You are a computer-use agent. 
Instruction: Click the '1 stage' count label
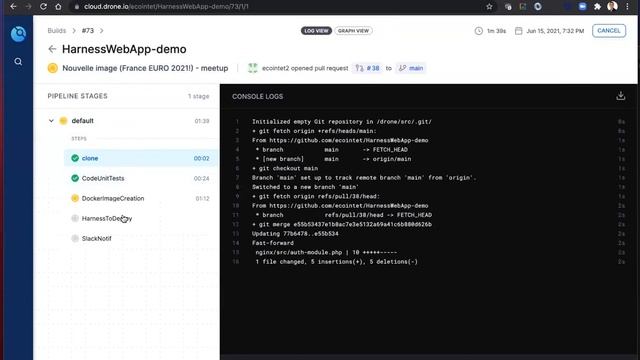pos(198,96)
